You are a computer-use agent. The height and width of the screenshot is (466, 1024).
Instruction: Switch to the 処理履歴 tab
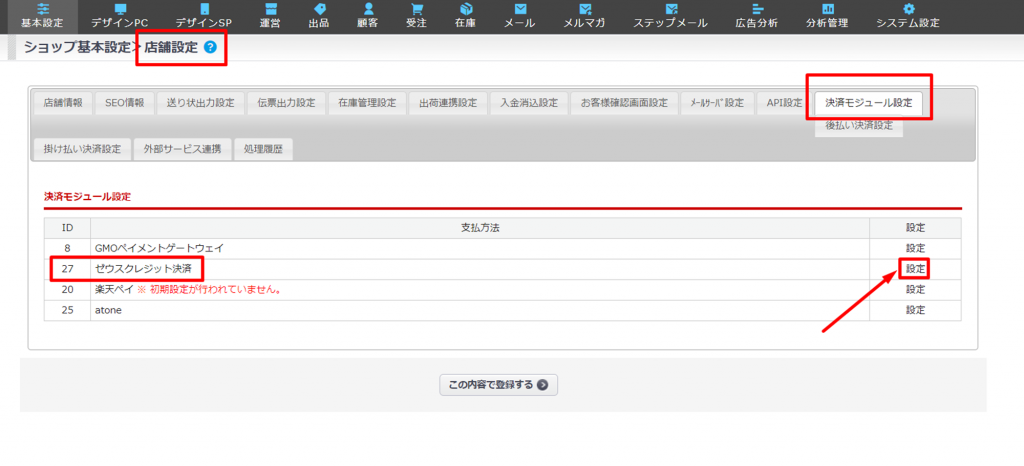tap(263, 148)
